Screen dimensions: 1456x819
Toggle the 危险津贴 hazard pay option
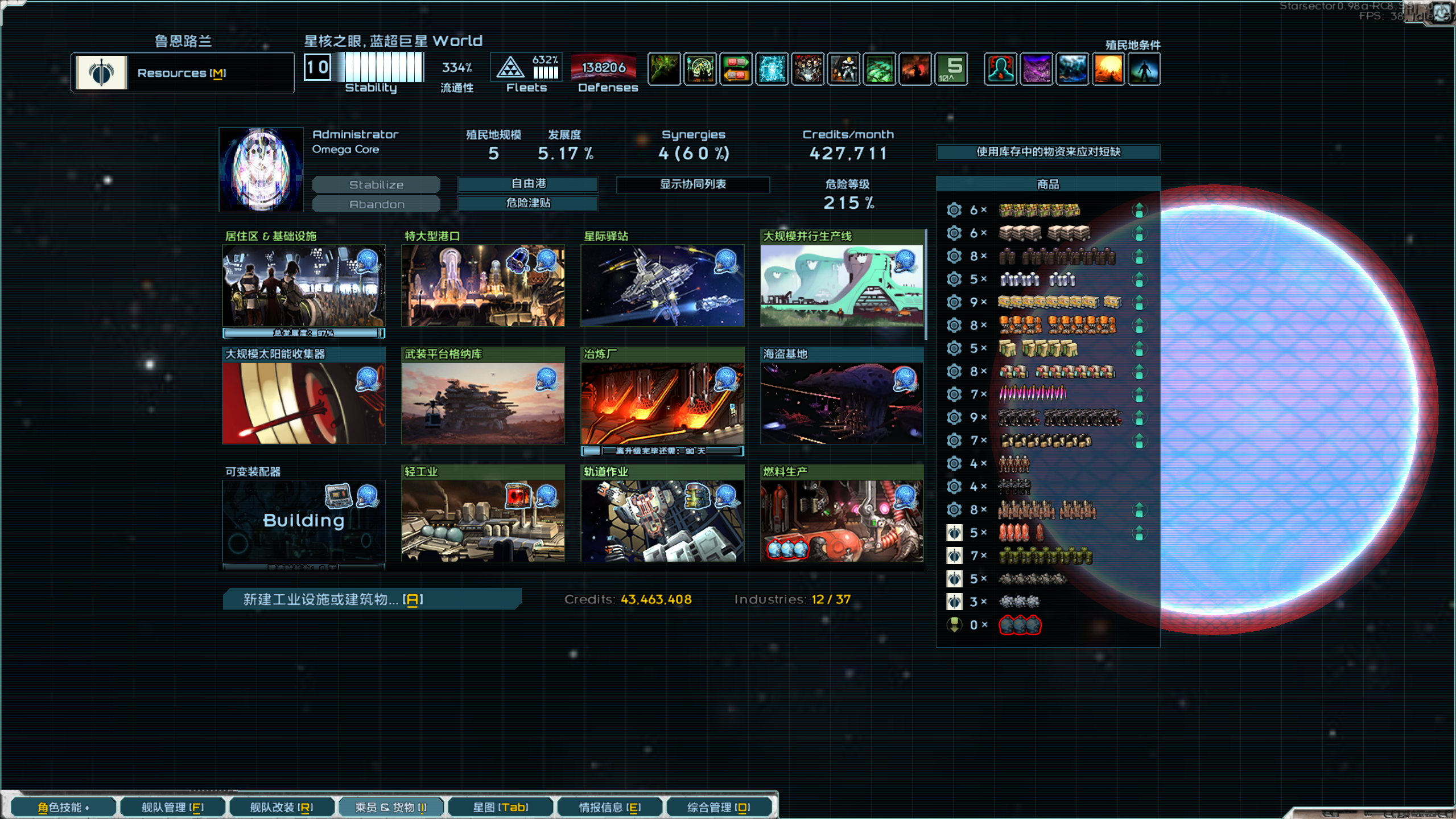[x=527, y=203]
